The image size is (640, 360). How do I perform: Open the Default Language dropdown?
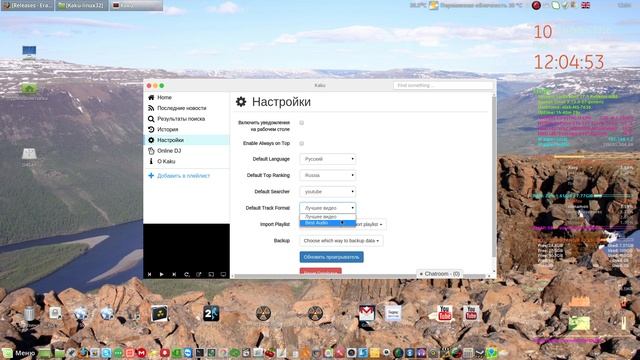pyautogui.click(x=328, y=159)
